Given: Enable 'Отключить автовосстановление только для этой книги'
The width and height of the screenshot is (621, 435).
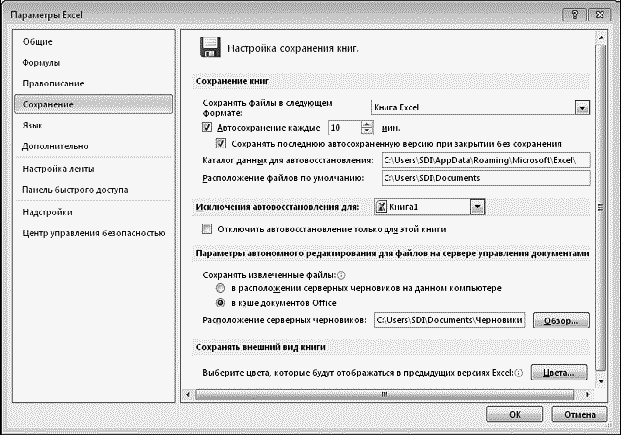Looking at the screenshot, I should [207, 229].
